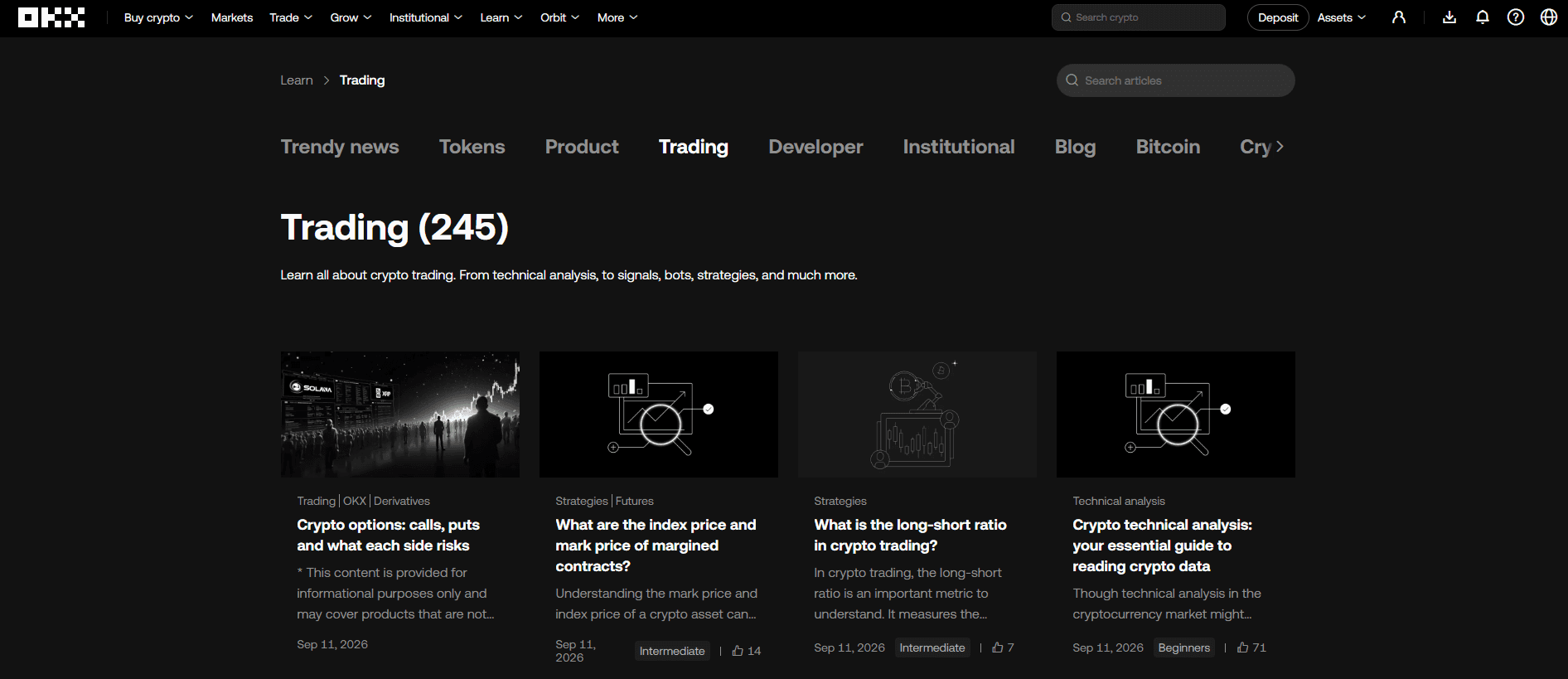This screenshot has width=1568, height=679.
Task: Focus the Search articles field
Action: pyautogui.click(x=1175, y=80)
